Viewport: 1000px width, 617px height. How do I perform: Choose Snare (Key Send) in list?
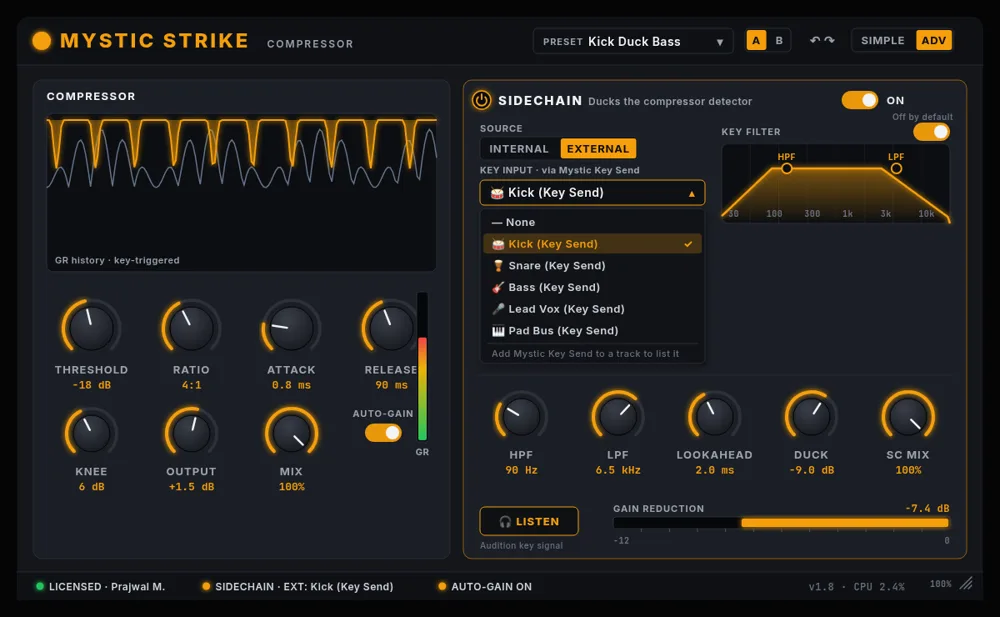pyautogui.click(x=592, y=265)
